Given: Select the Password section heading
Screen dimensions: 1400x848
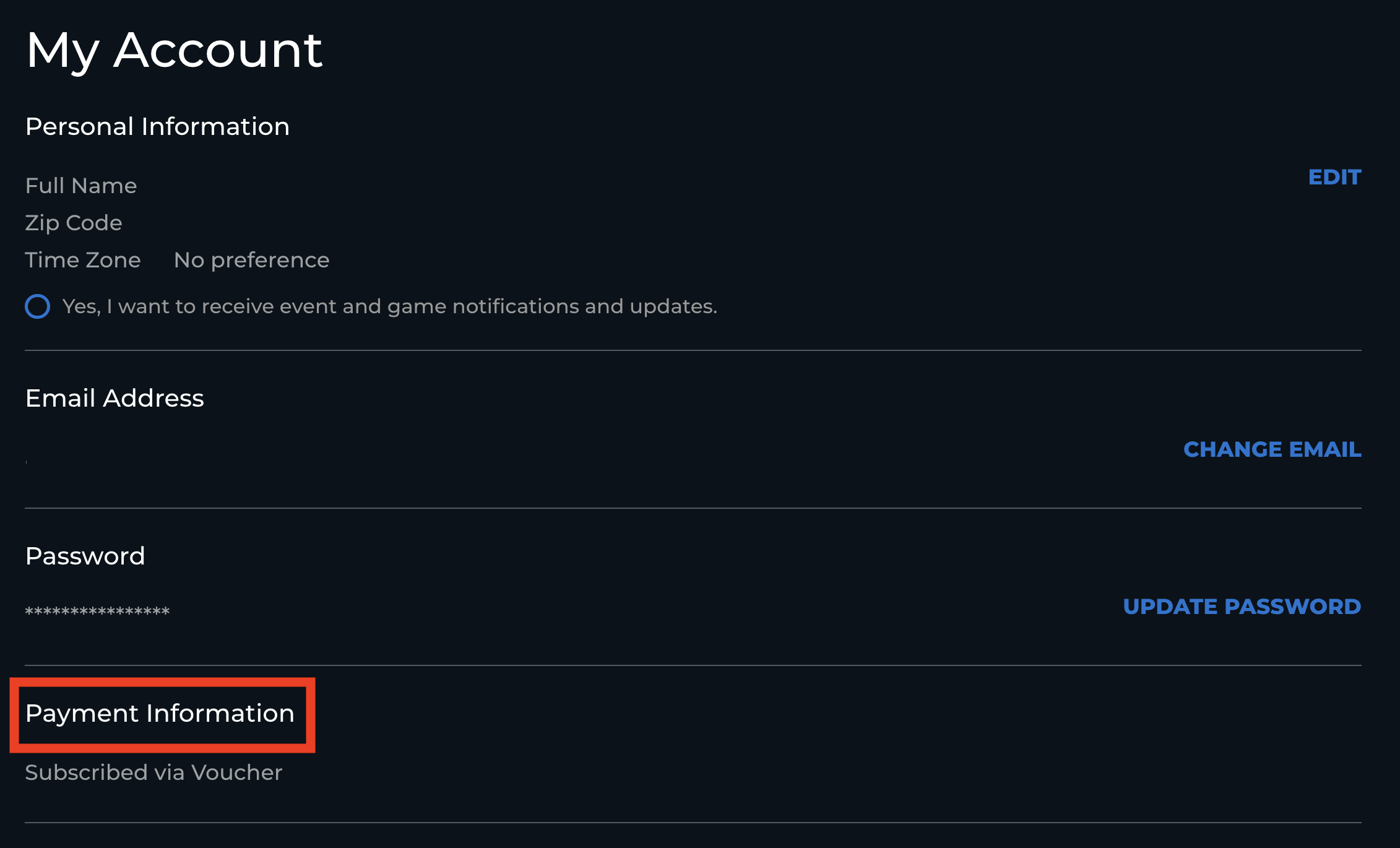Looking at the screenshot, I should coord(85,556).
